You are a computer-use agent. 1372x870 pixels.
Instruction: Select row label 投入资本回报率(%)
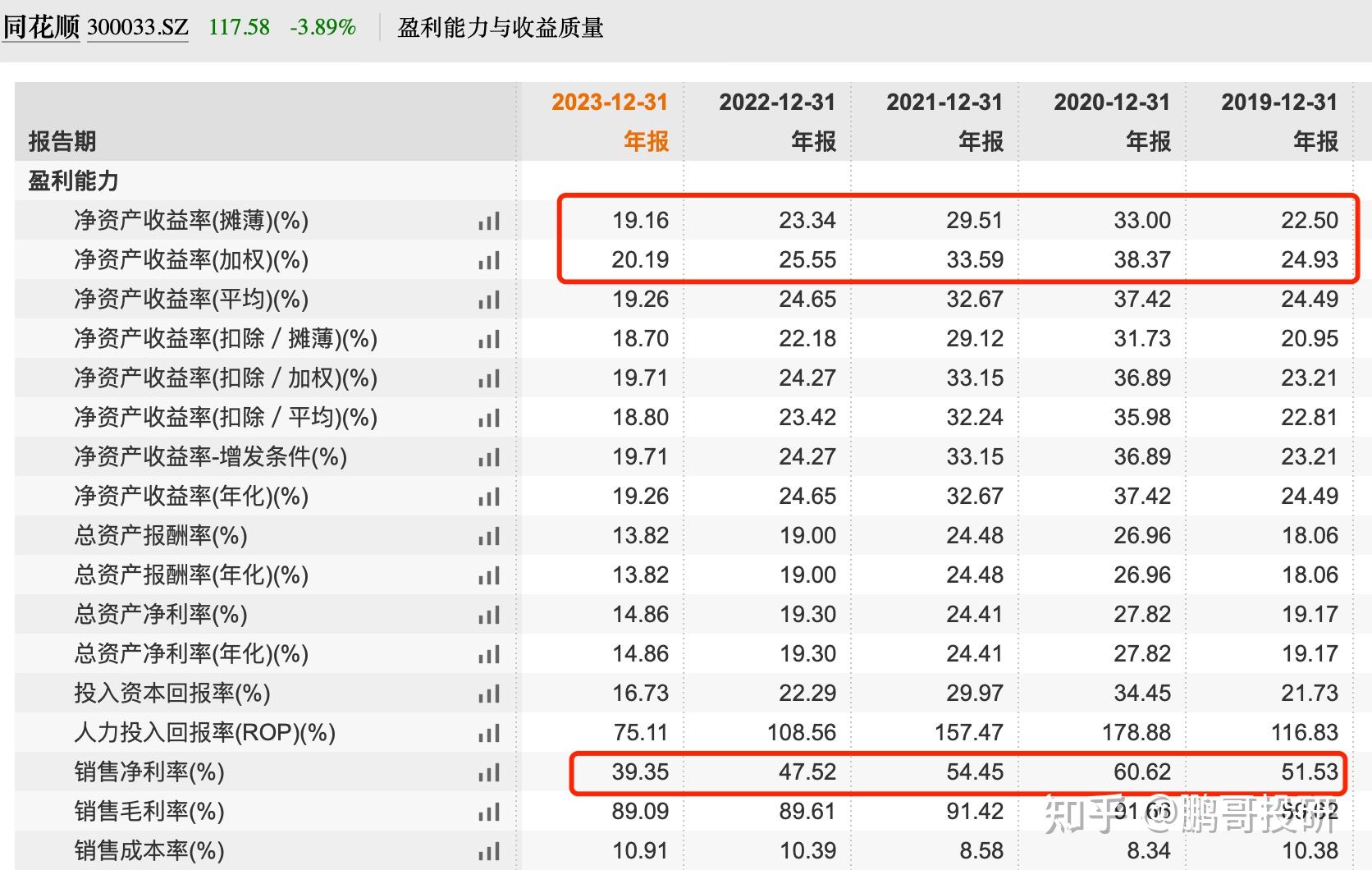click(x=172, y=694)
